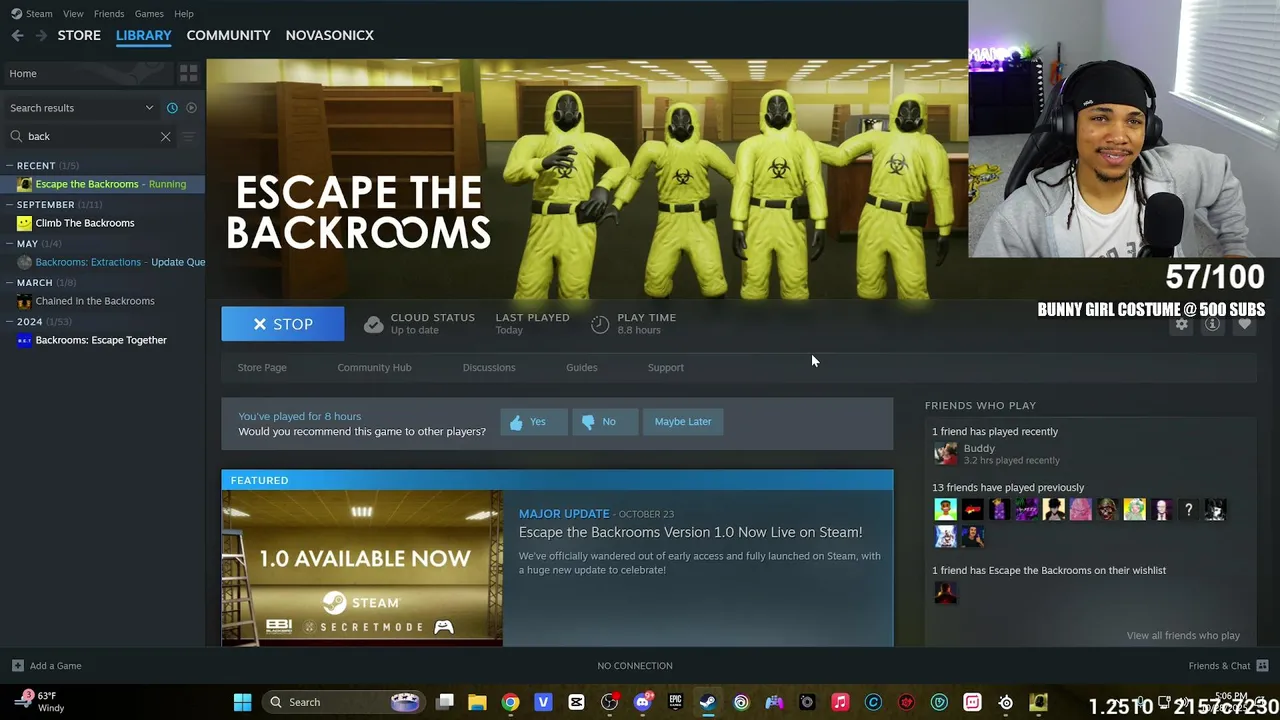Open the 1.0 Available Now featured thumbnail
Viewport: 1280px width, 720px height.
[x=362, y=568]
